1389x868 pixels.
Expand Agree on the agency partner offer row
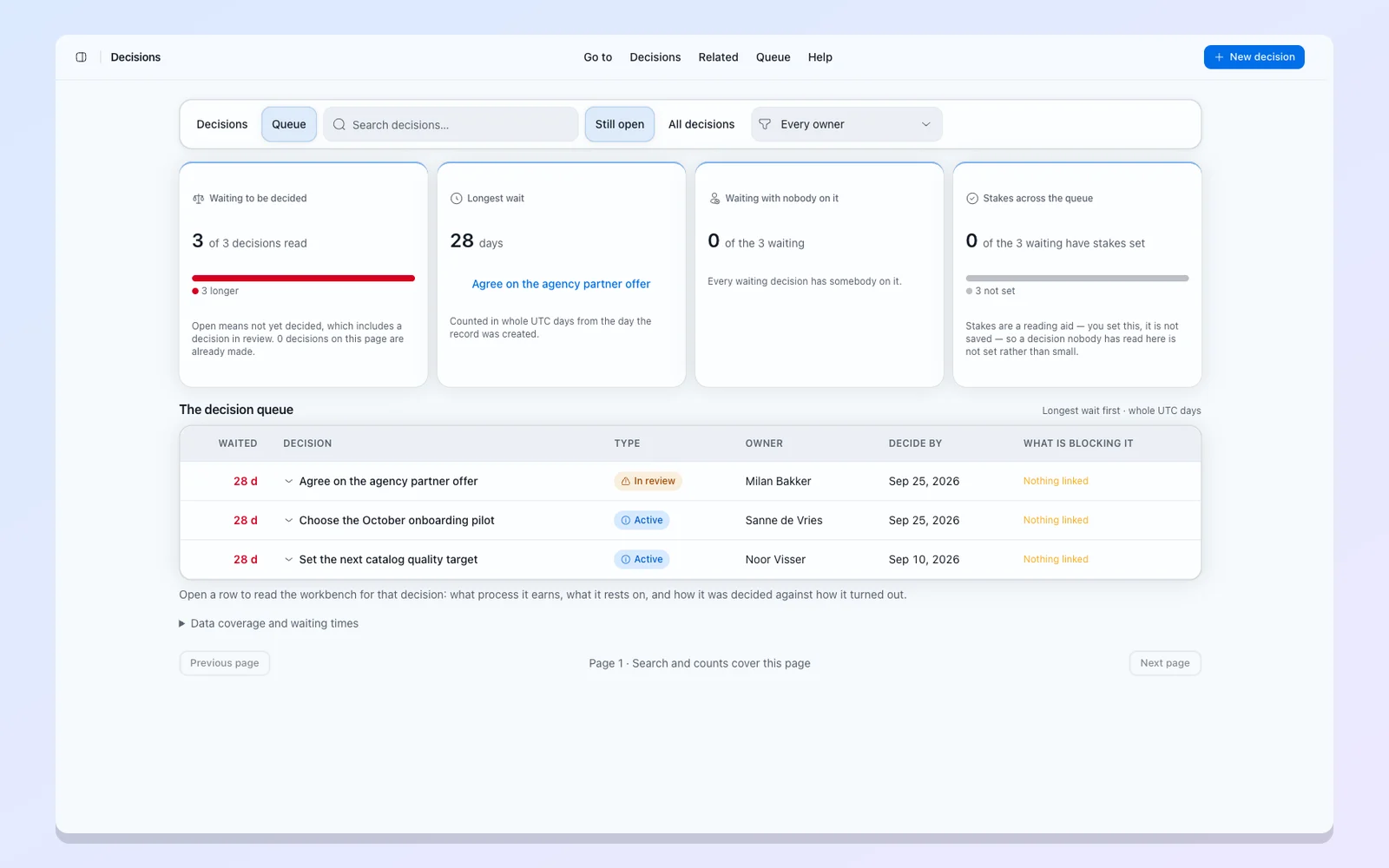(288, 481)
